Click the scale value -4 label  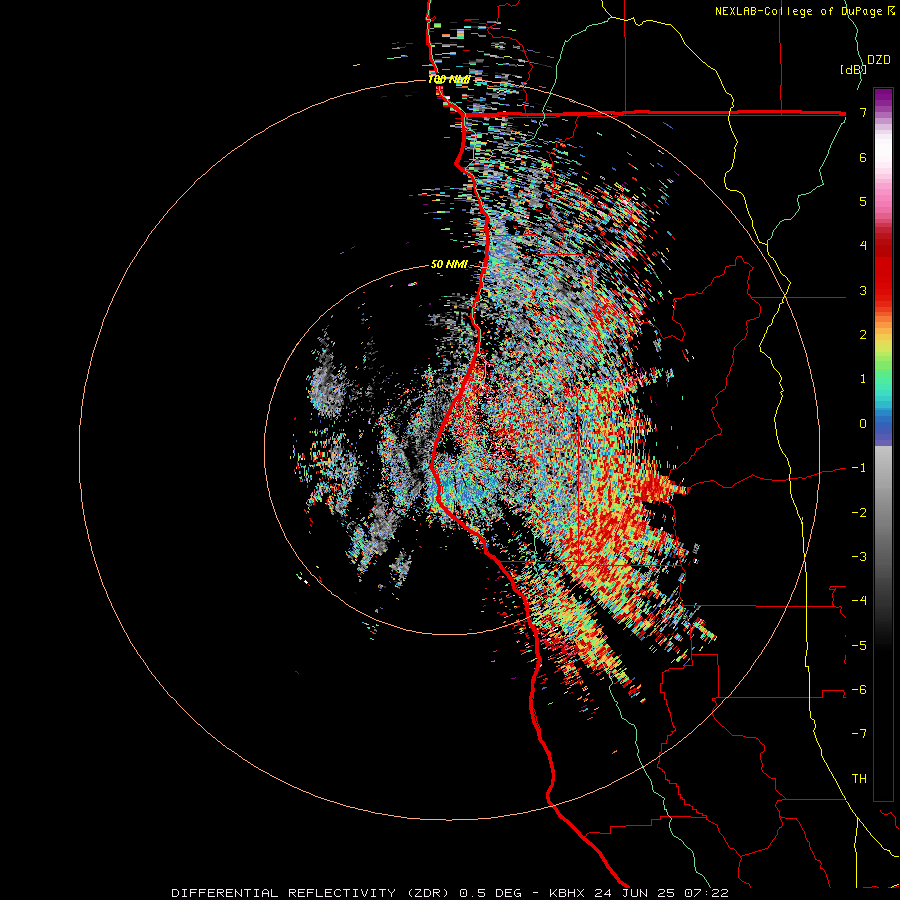859,601
